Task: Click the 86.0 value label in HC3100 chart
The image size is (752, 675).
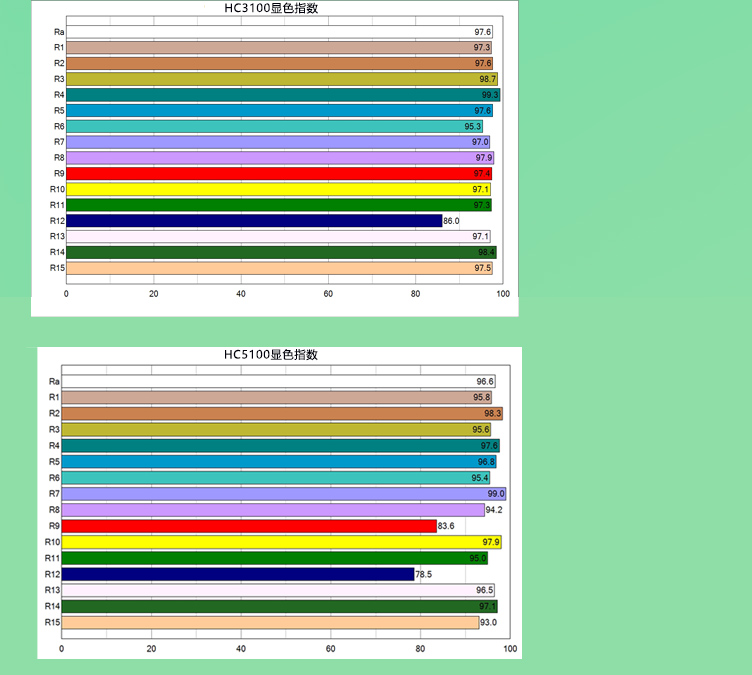Action: tap(451, 221)
